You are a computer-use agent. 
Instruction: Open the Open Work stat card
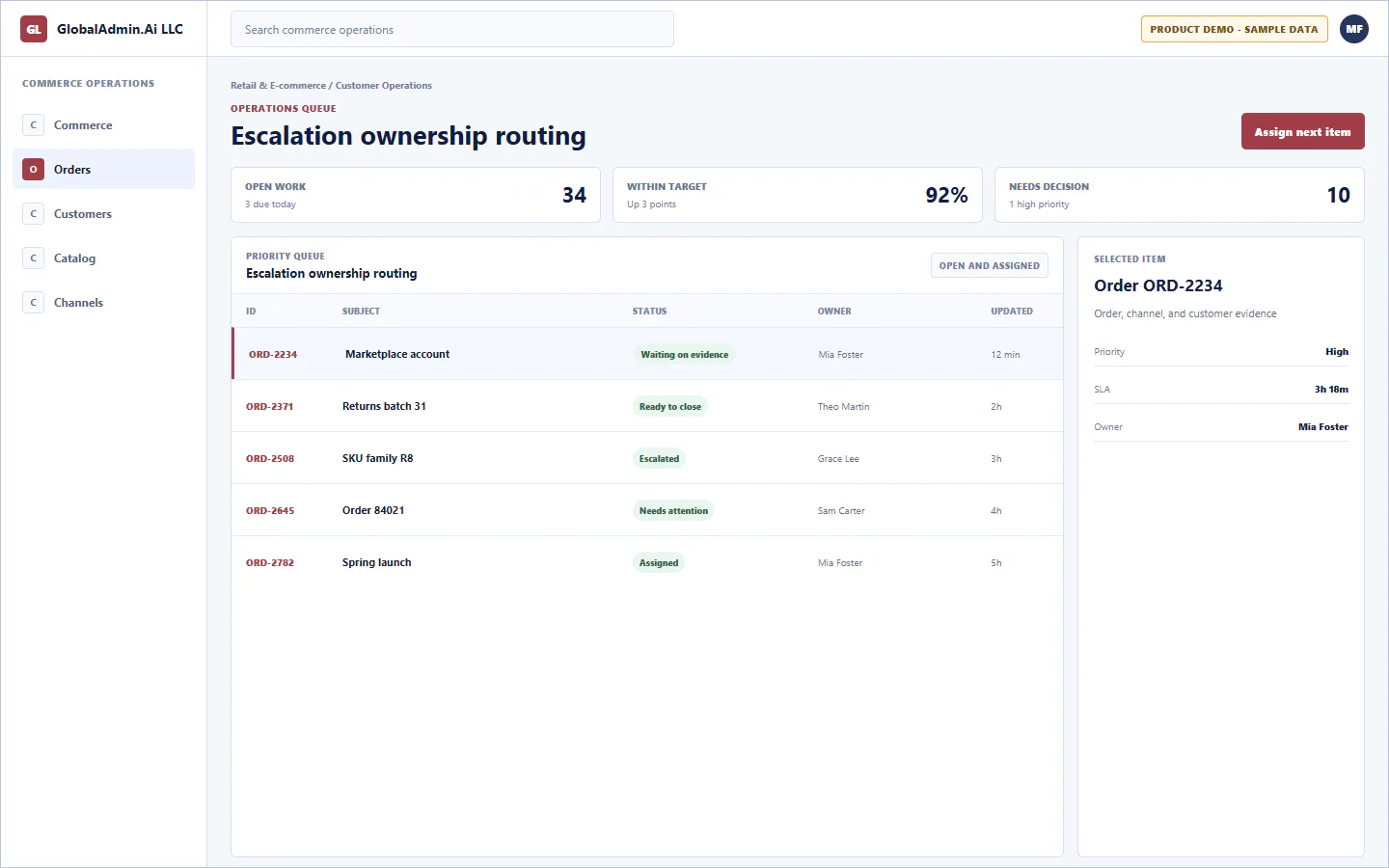(416, 195)
